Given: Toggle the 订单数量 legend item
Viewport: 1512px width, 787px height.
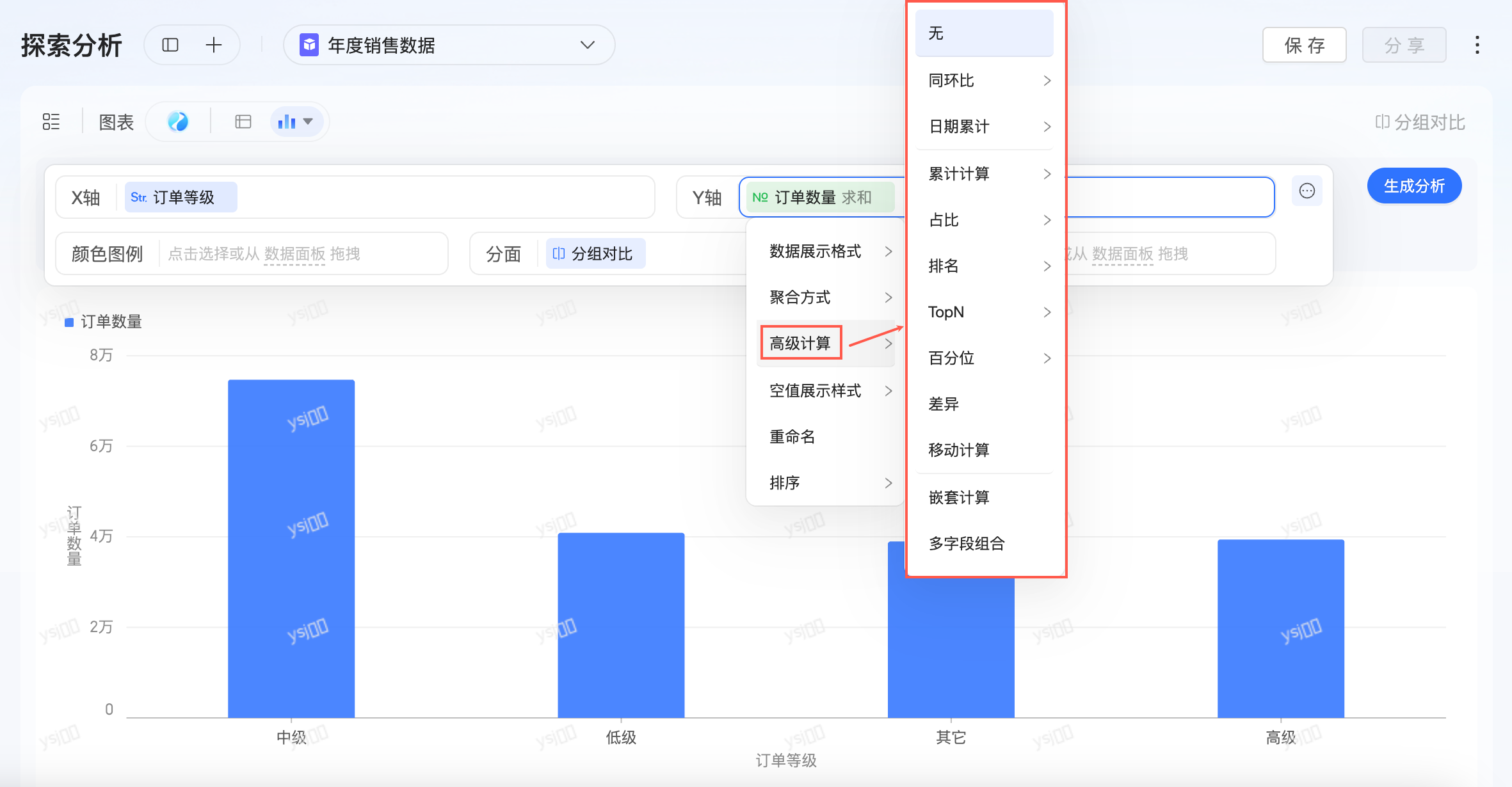Looking at the screenshot, I should click(x=104, y=322).
